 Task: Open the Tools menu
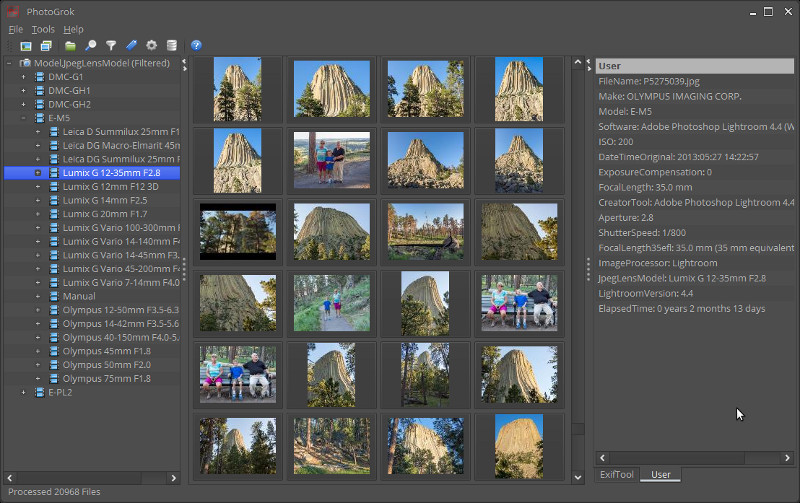[43, 30]
